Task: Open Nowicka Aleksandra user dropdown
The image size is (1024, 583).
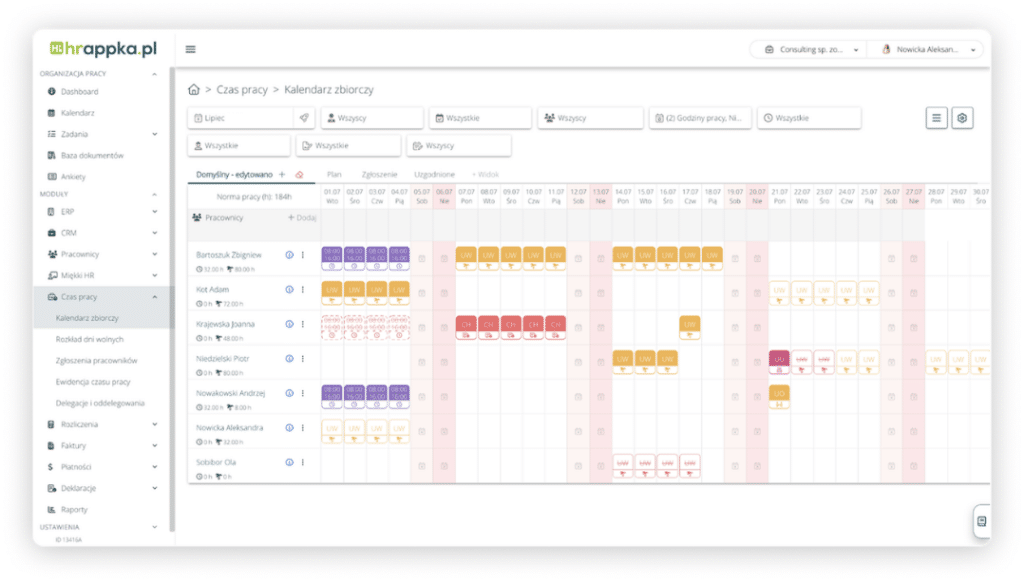Action: 928,50
